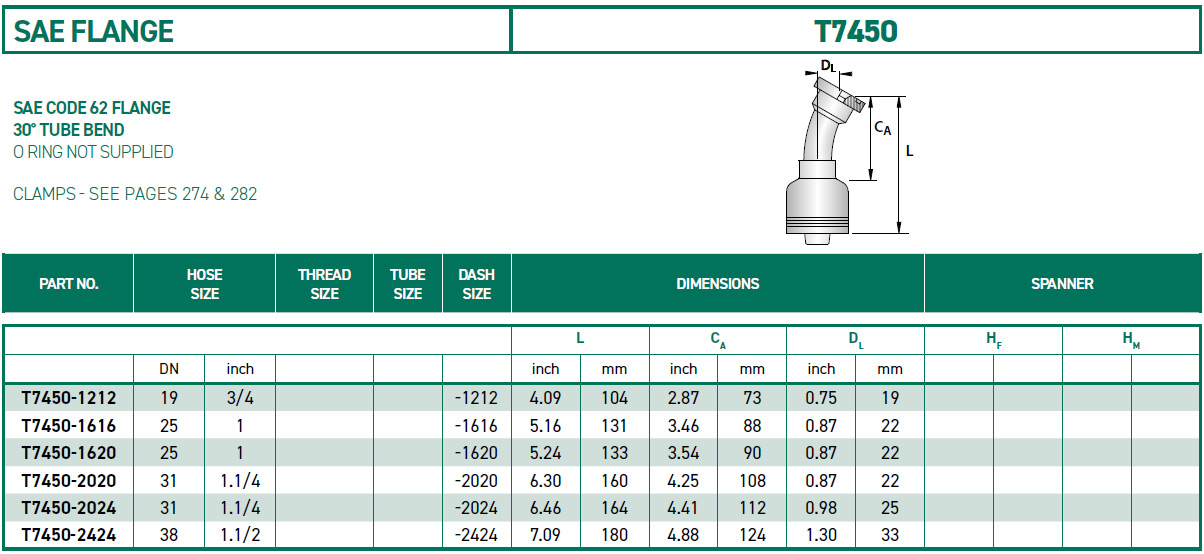This screenshot has width=1204, height=554.
Task: Click CA inch value 4.25
Action: pyautogui.click(x=683, y=480)
